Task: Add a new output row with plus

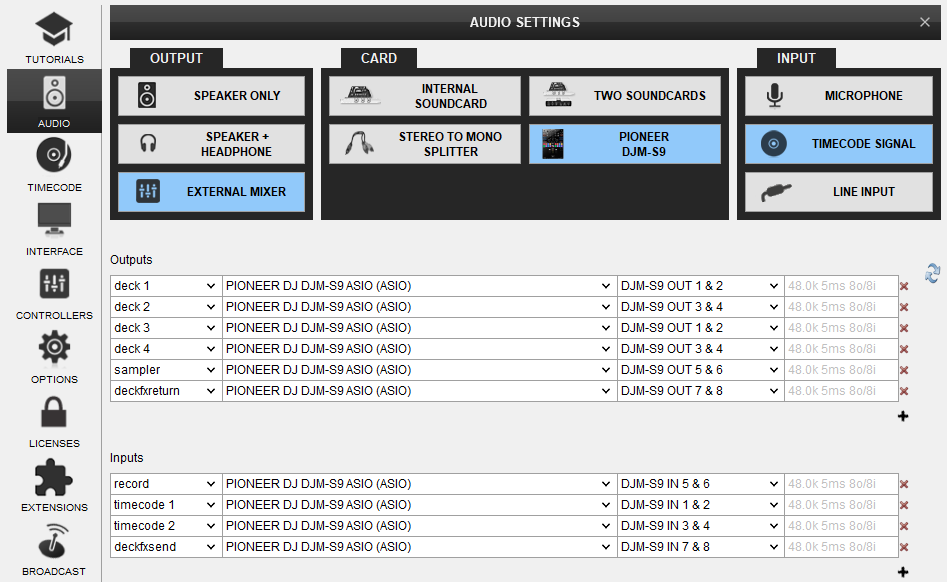Action: [x=903, y=416]
